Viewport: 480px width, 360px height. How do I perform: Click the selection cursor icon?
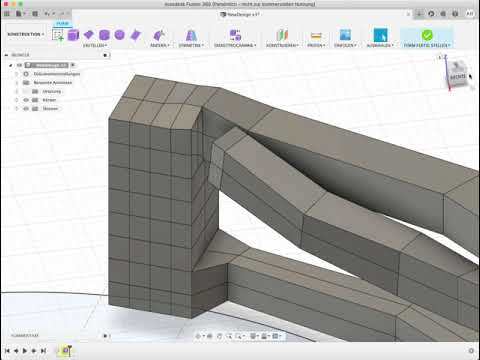point(380,35)
